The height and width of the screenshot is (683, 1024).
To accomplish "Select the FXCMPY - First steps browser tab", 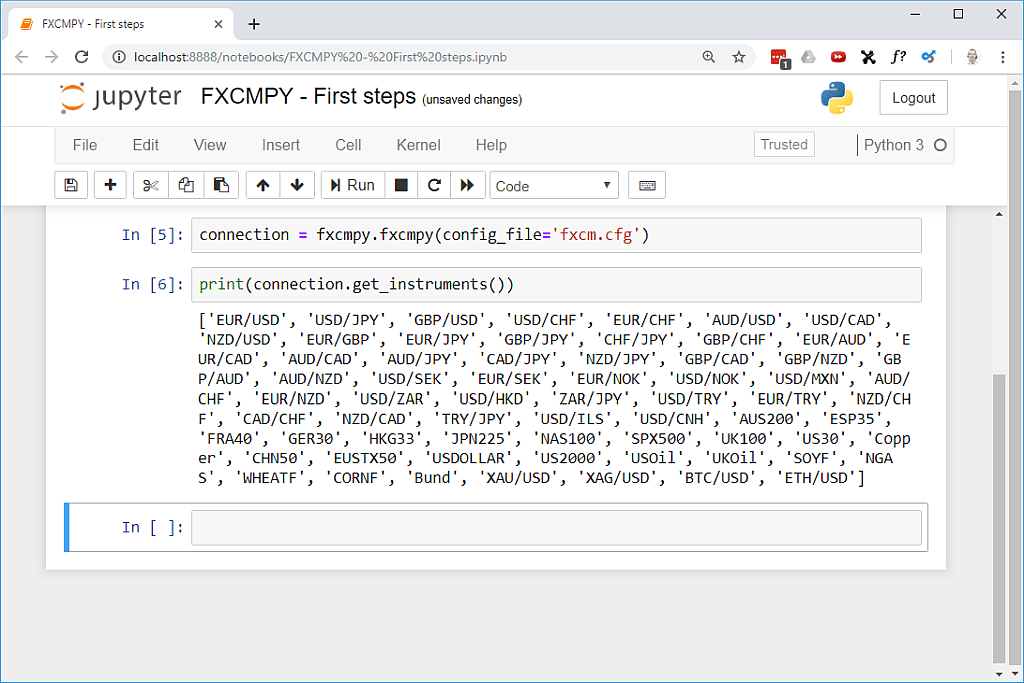I will tap(121, 24).
